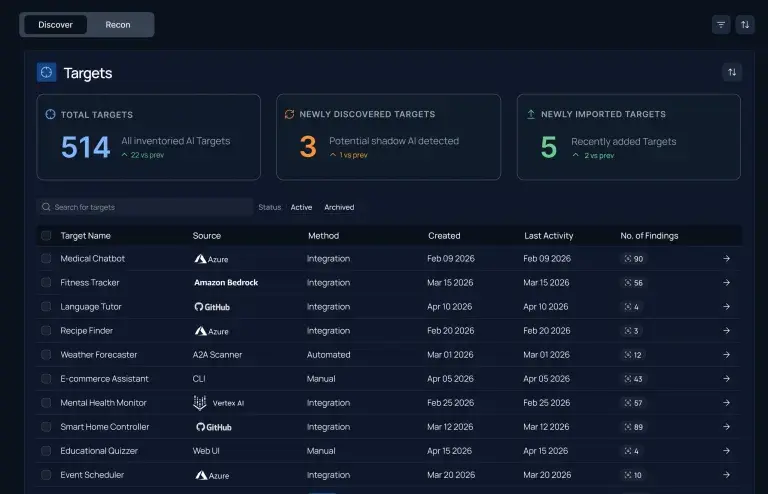Click the sort icon in Targets header
768x494 pixels.
pos(732,72)
